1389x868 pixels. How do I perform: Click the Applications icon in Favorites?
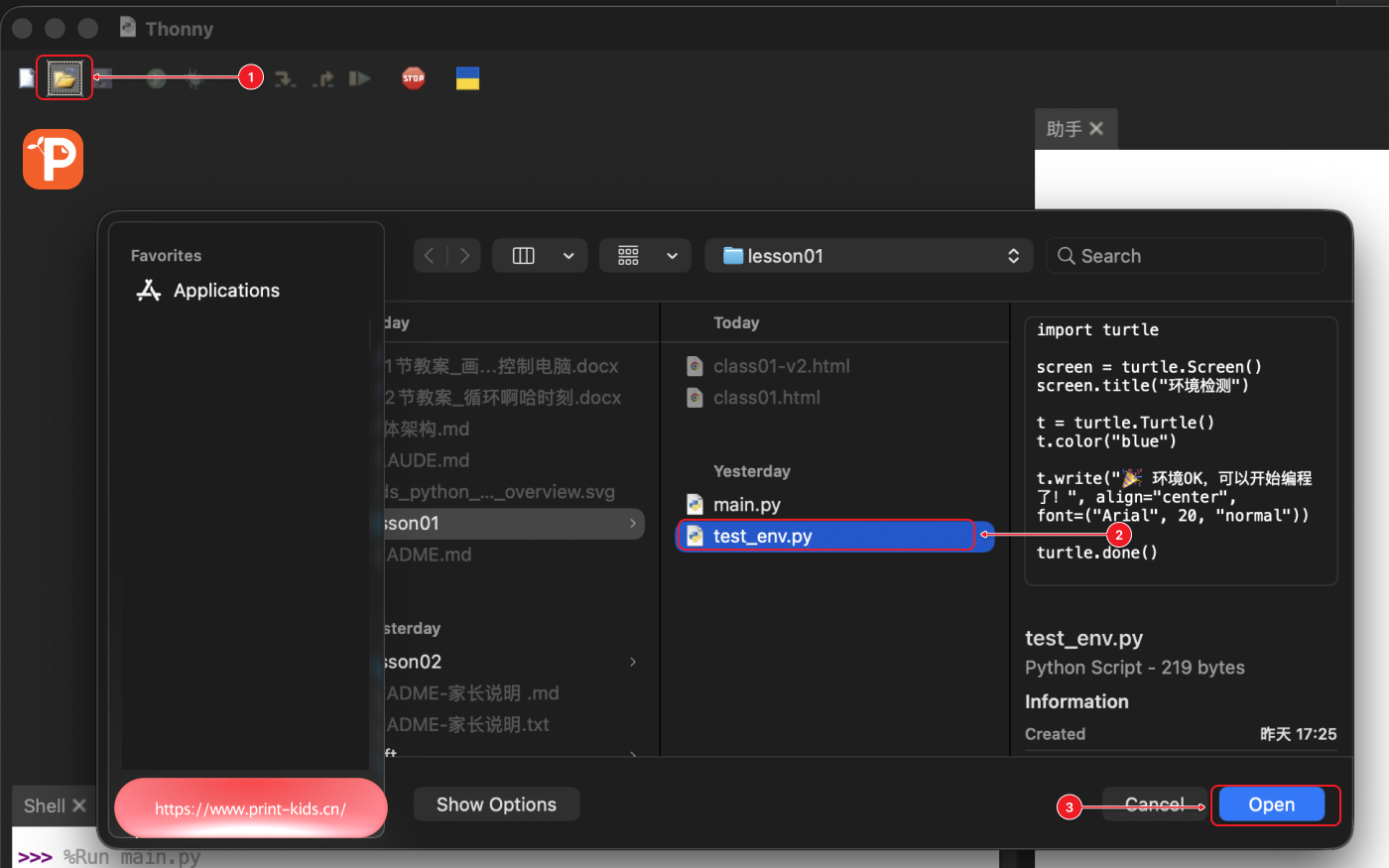(x=149, y=290)
